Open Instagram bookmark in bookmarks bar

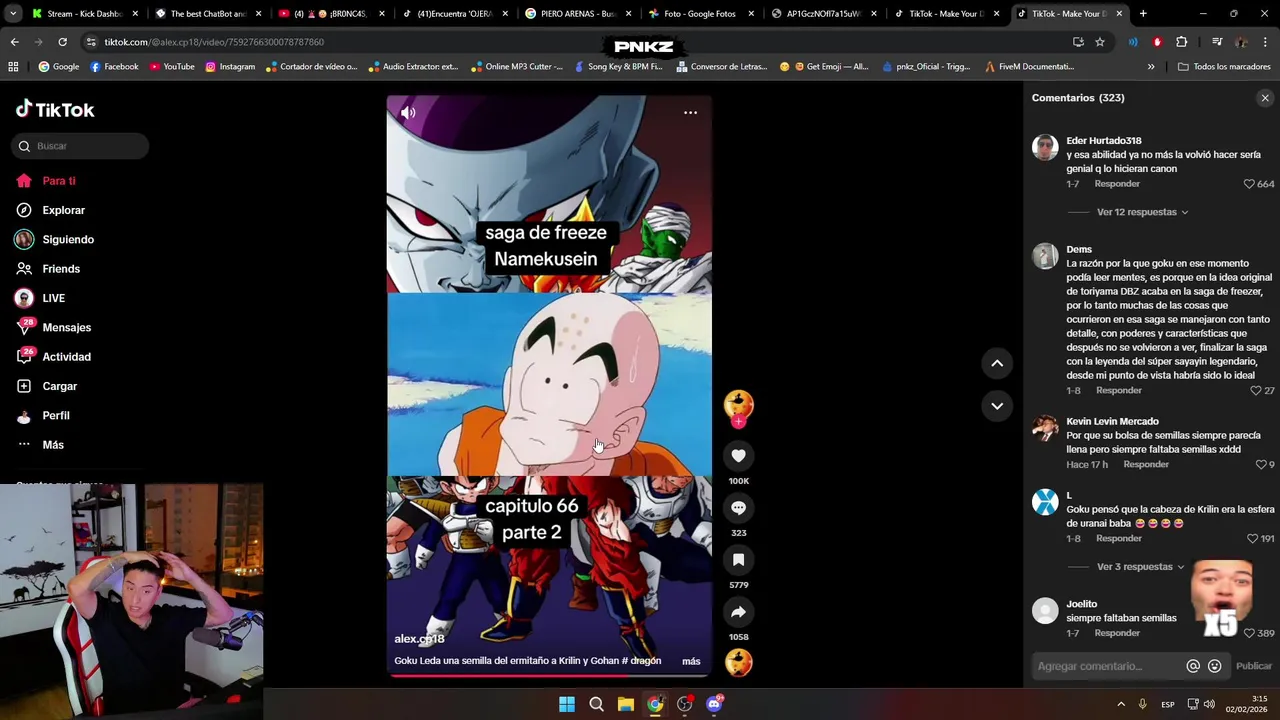point(230,67)
